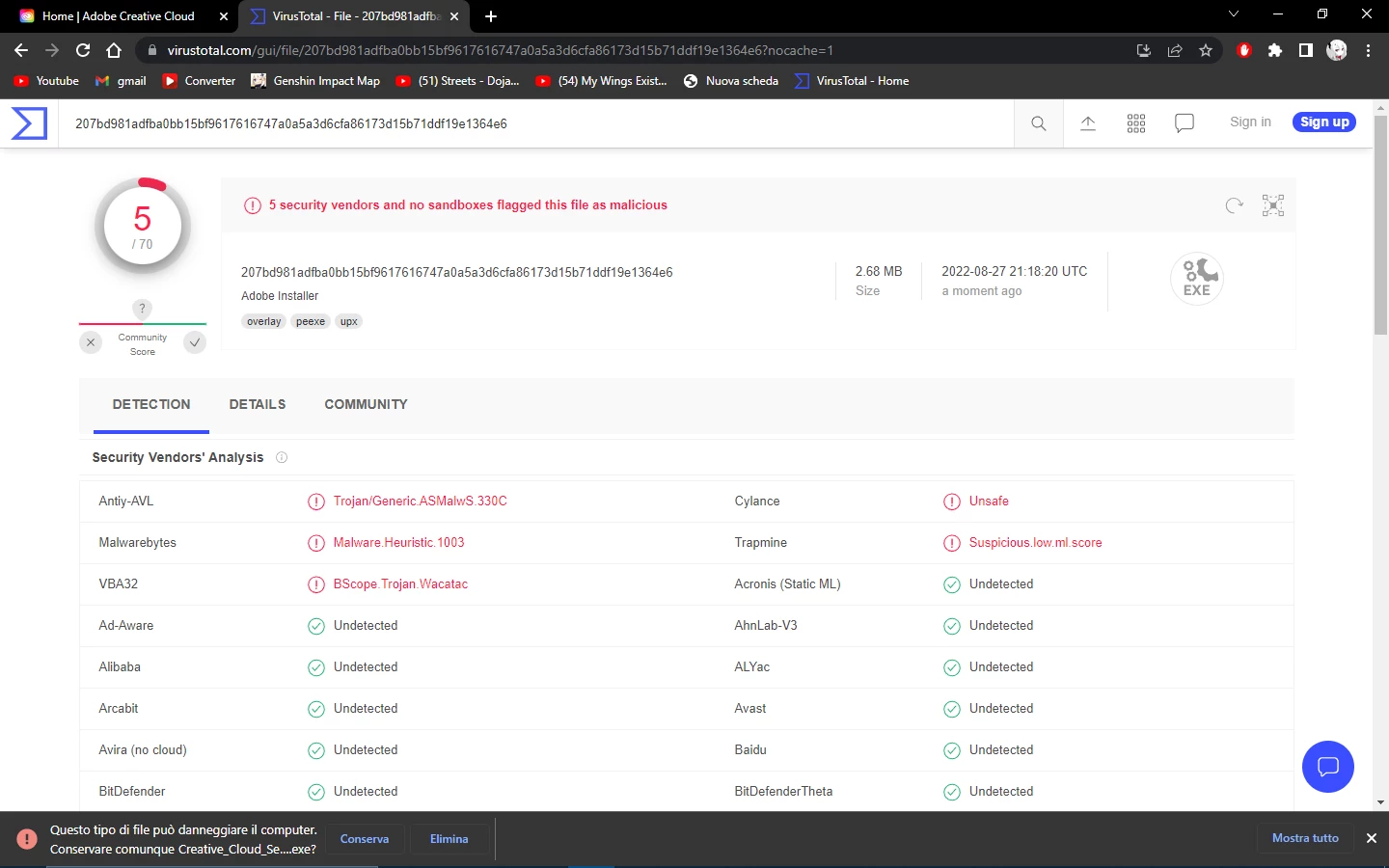Open Genshin Impact Map bookmark
Viewport: 1389px width, 868px height.
[315, 81]
